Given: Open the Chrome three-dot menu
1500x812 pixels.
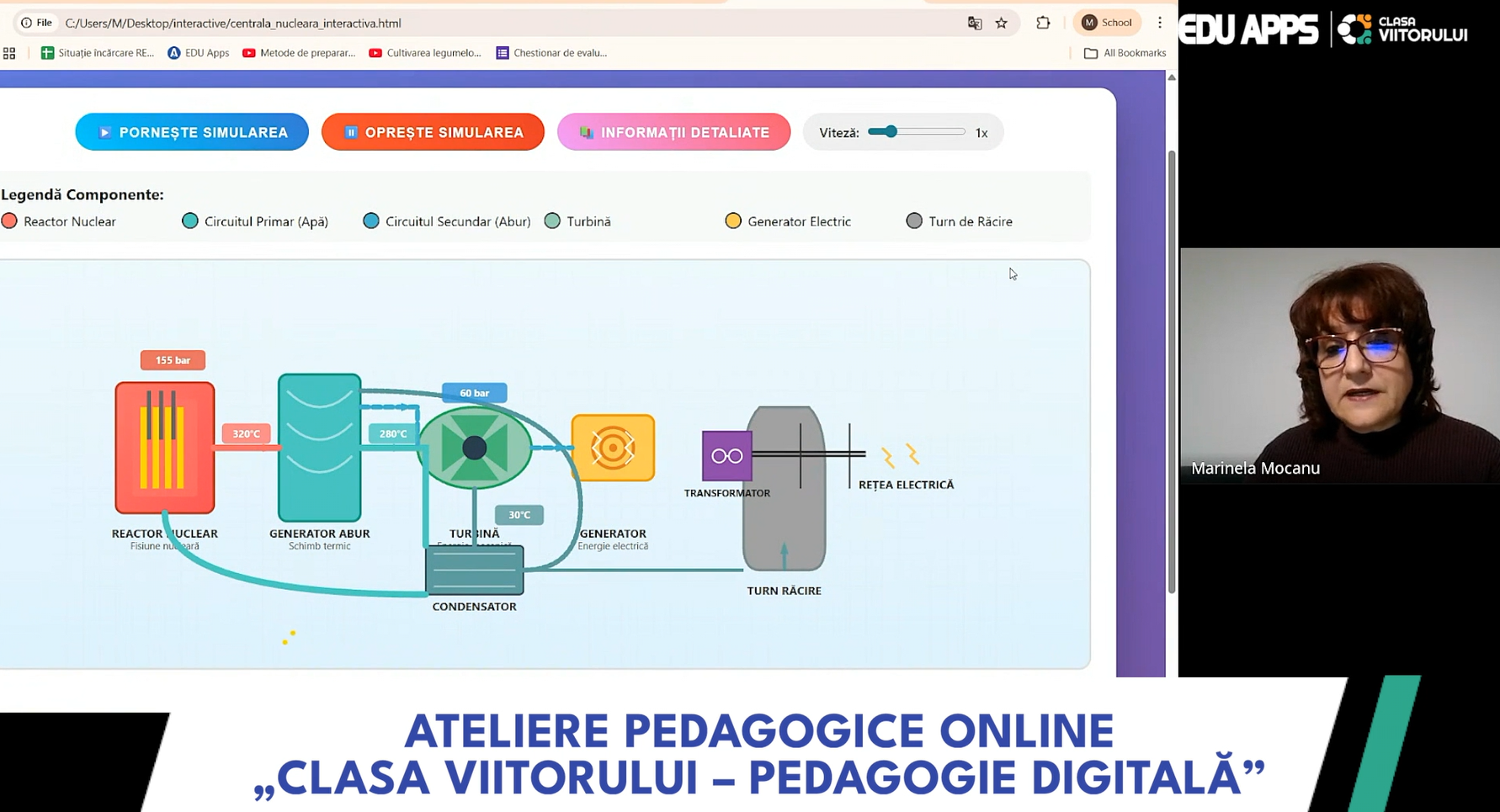Looking at the screenshot, I should pos(1160,23).
